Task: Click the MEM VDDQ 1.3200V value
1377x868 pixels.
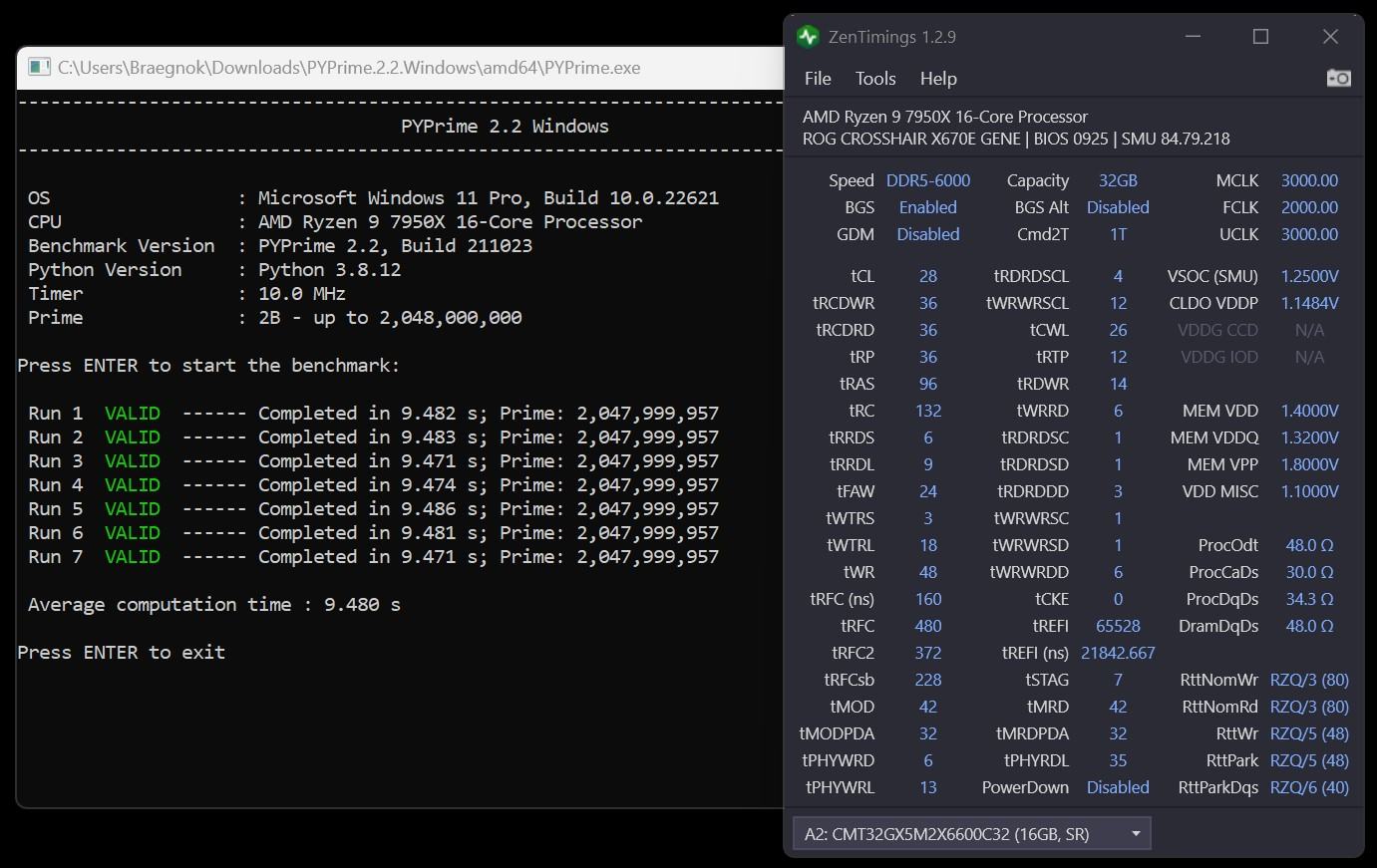Action: [x=1309, y=437]
